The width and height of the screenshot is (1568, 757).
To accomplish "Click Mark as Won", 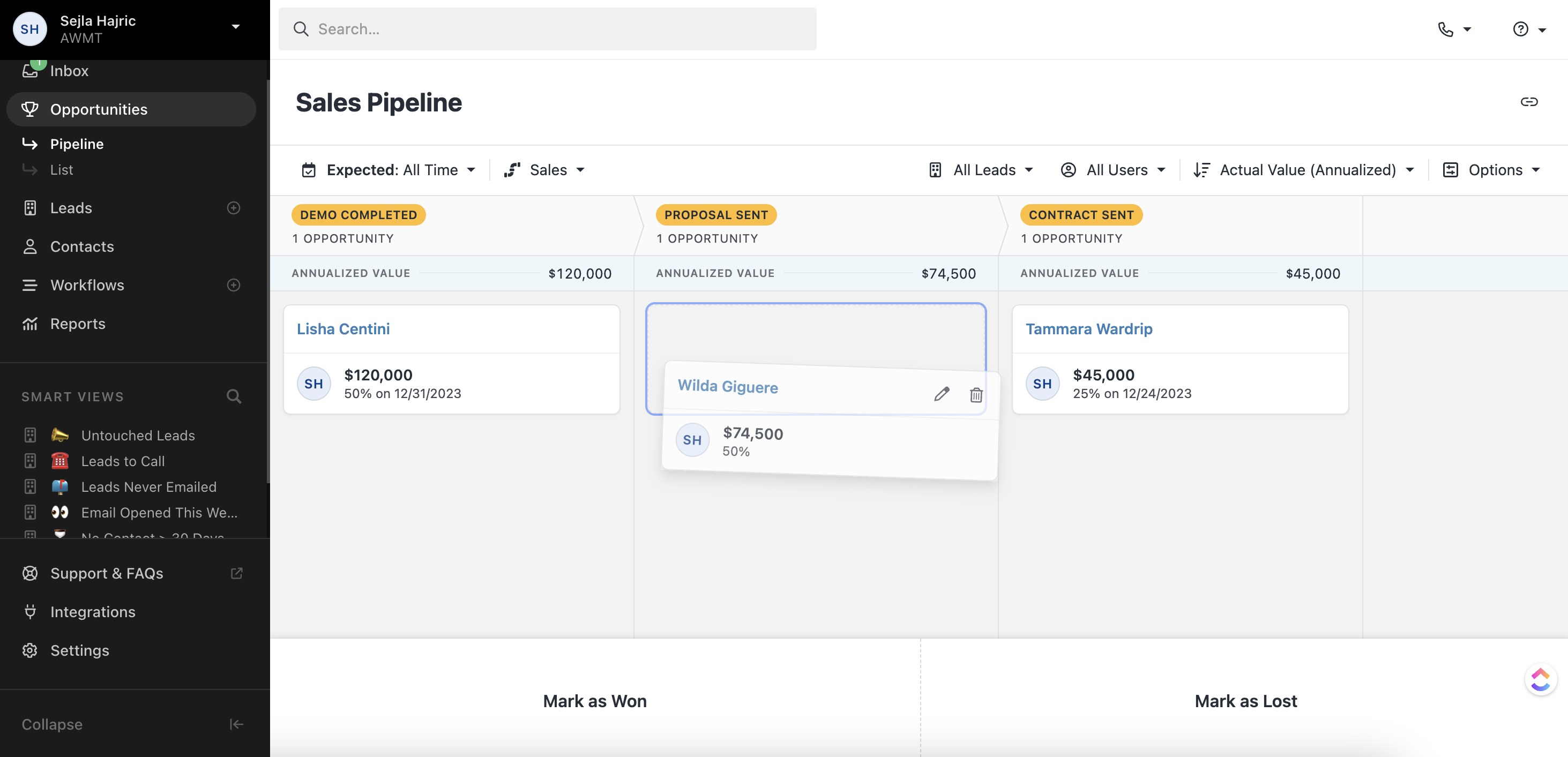I will click(595, 701).
